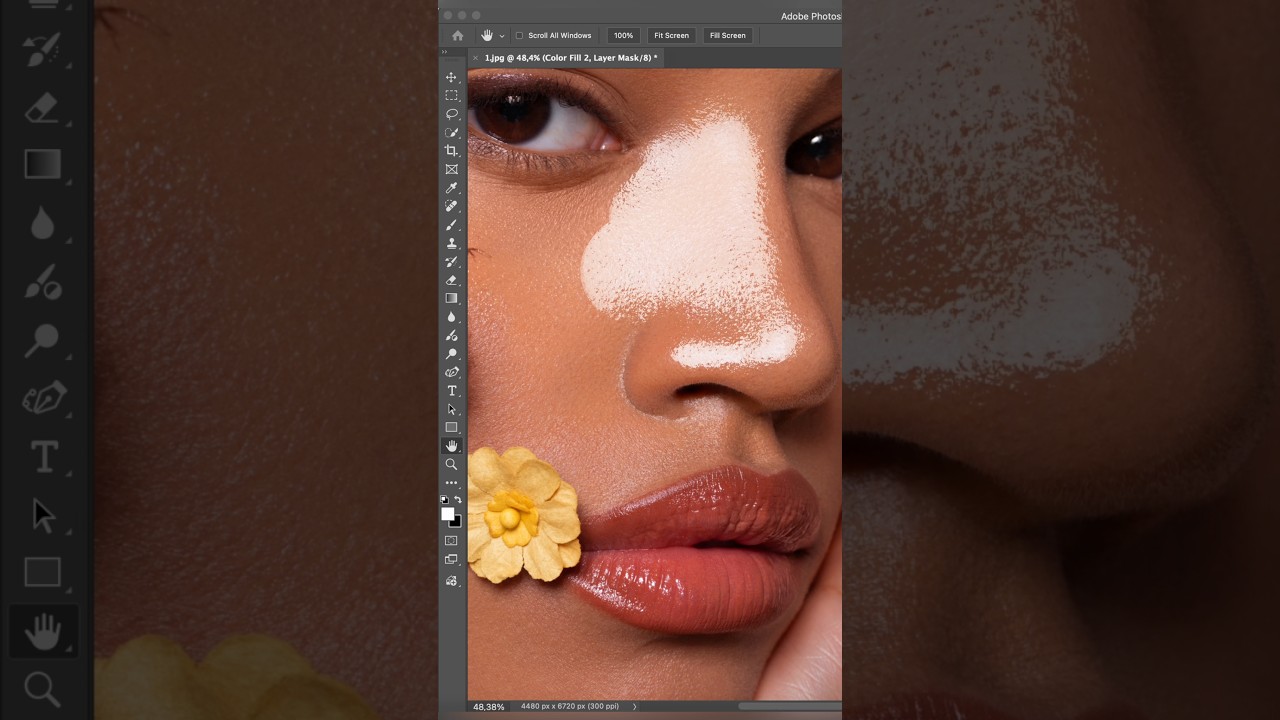Open the foreground color picker
The image size is (1280, 720).
click(447, 513)
